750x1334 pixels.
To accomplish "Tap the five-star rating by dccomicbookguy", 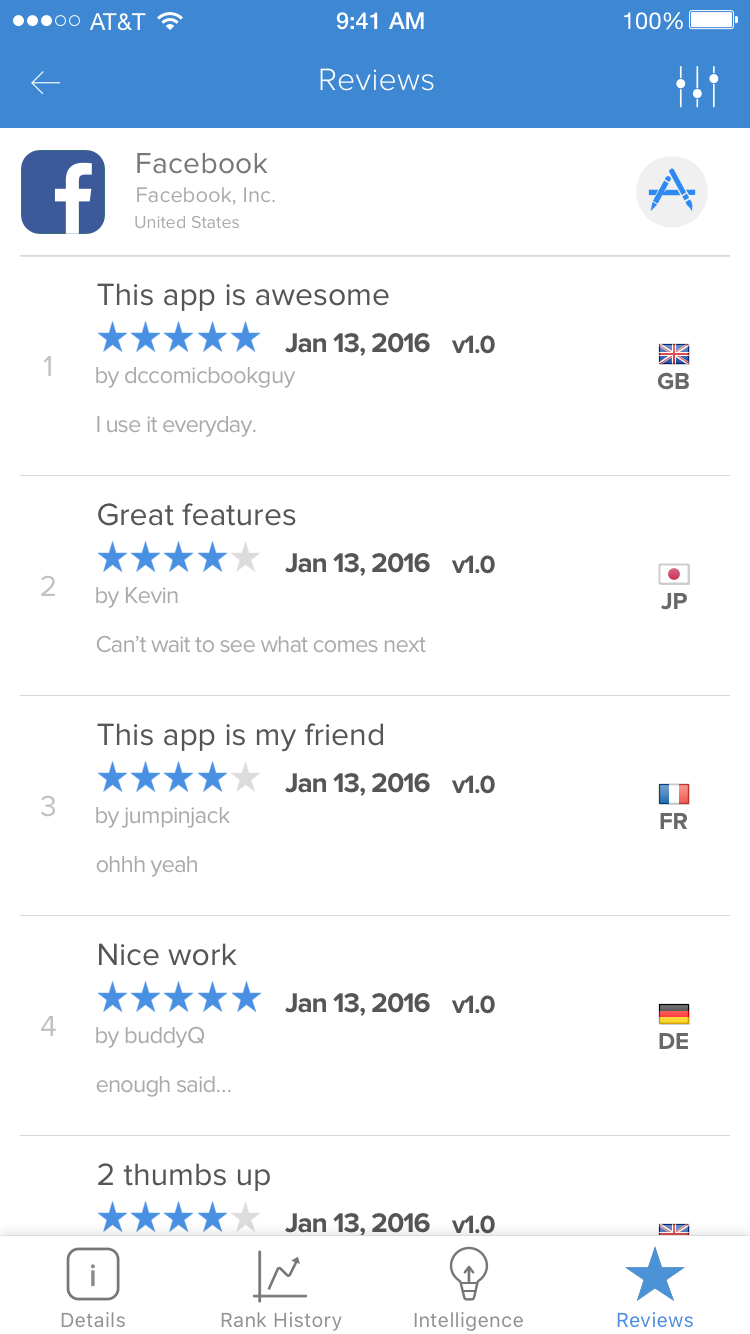I will [178, 339].
